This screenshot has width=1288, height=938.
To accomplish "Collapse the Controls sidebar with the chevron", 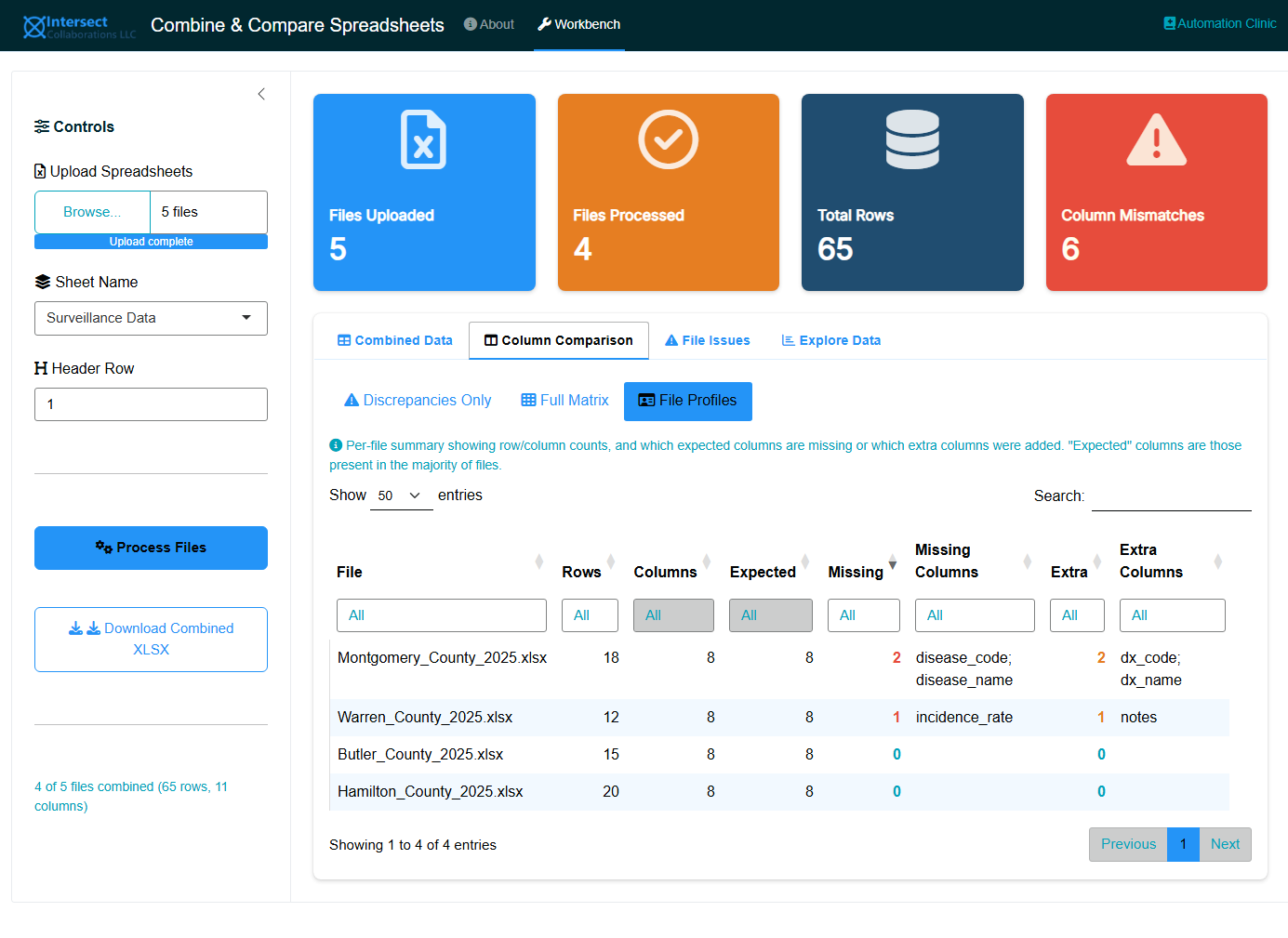I will [x=261, y=94].
